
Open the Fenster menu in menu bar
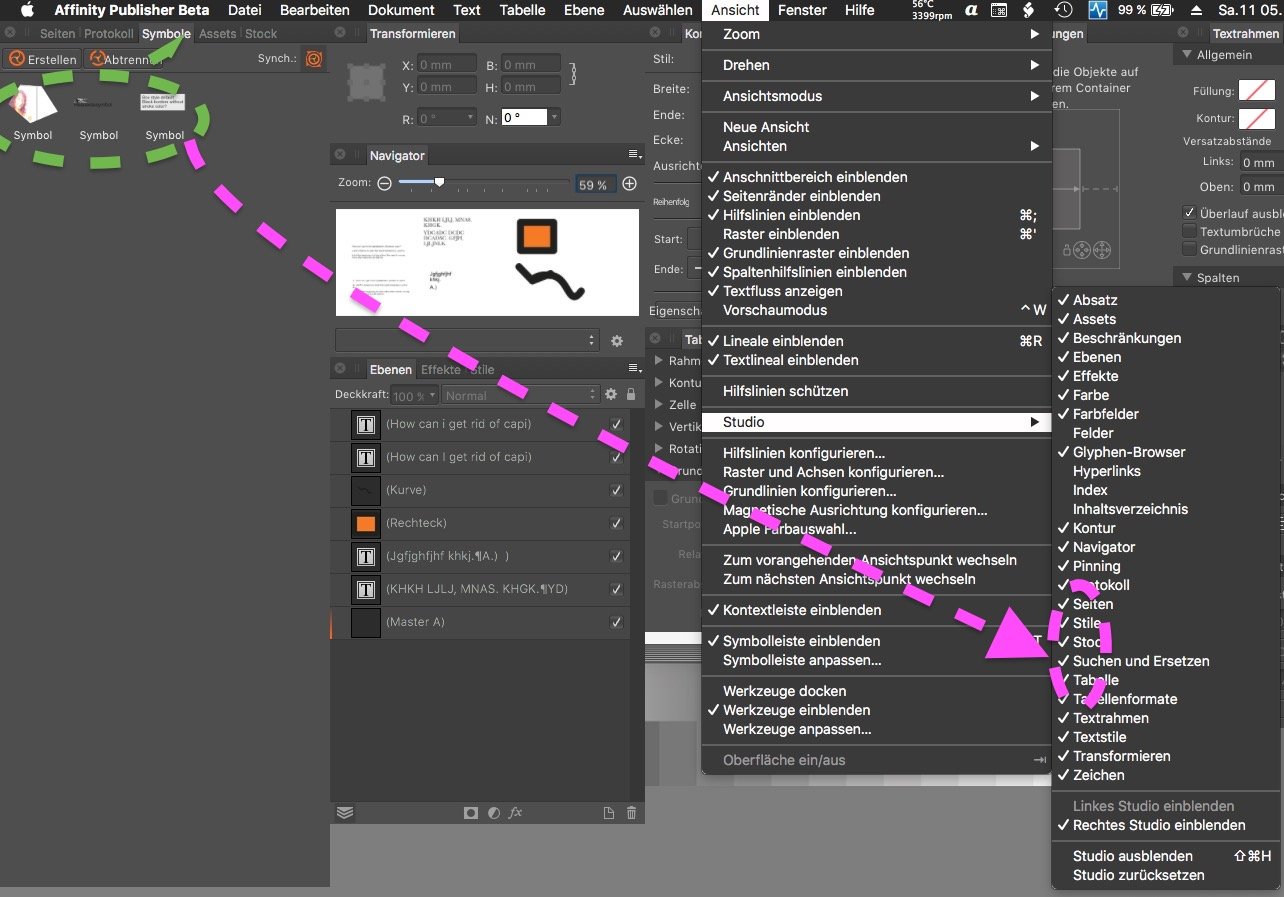(x=802, y=10)
